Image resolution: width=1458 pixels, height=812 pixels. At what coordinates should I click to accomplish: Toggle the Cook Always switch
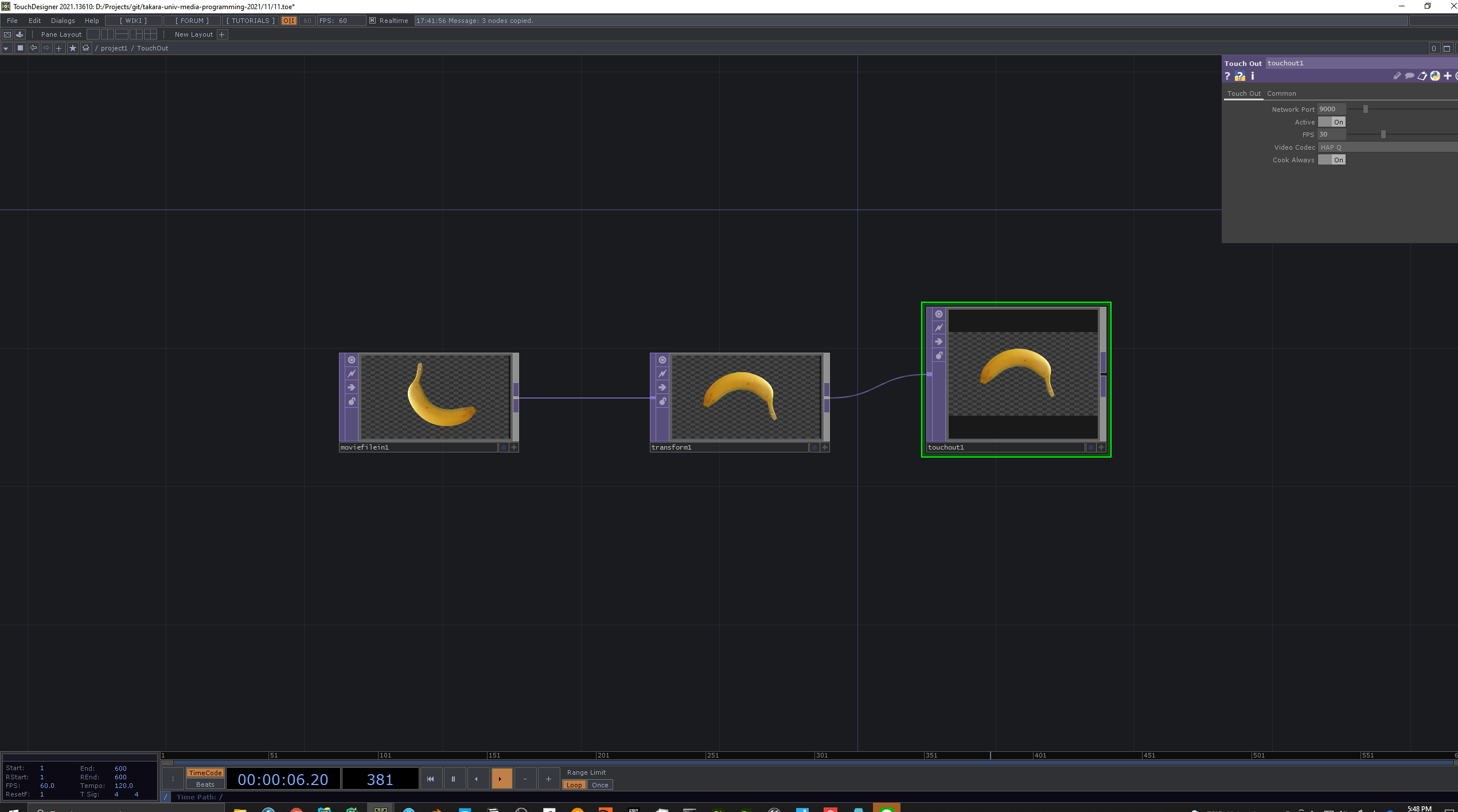pos(1331,160)
